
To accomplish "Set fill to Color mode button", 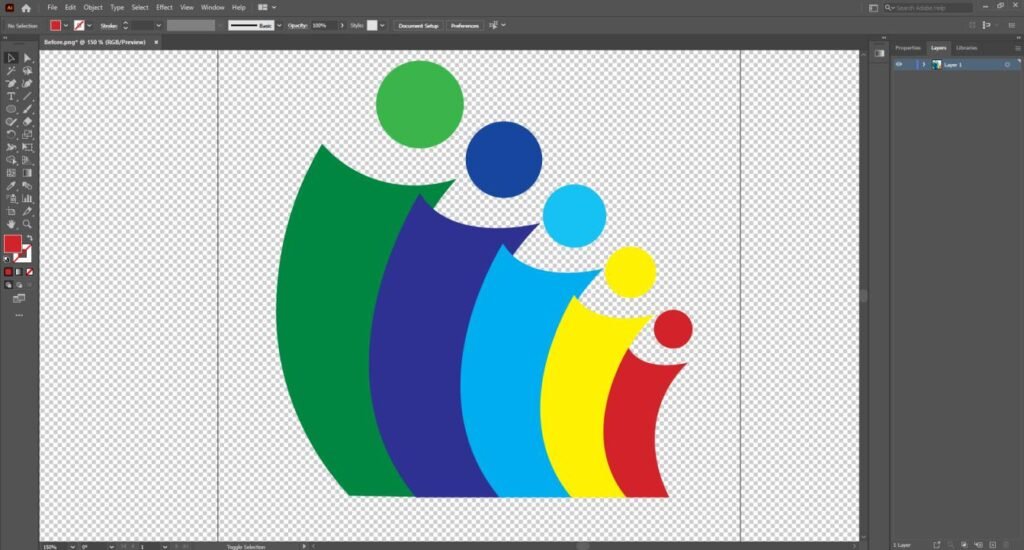I will [x=8, y=272].
